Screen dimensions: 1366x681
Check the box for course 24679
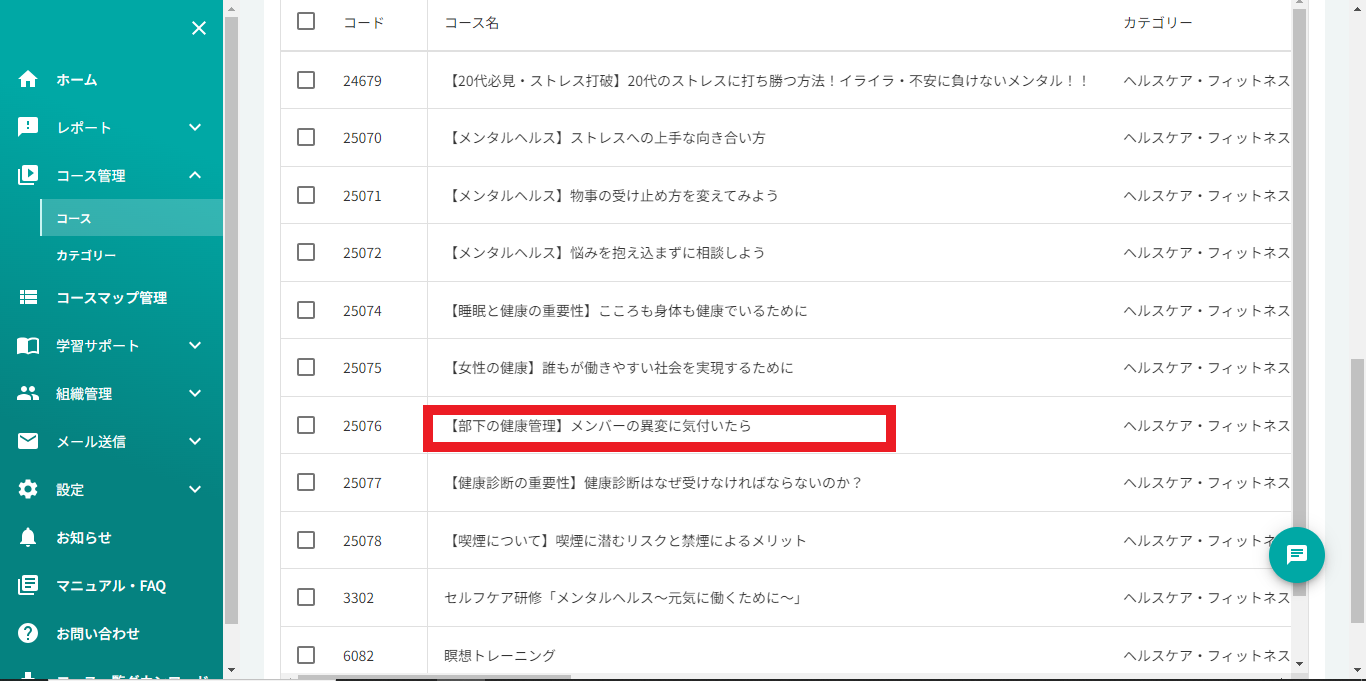pyautogui.click(x=306, y=80)
